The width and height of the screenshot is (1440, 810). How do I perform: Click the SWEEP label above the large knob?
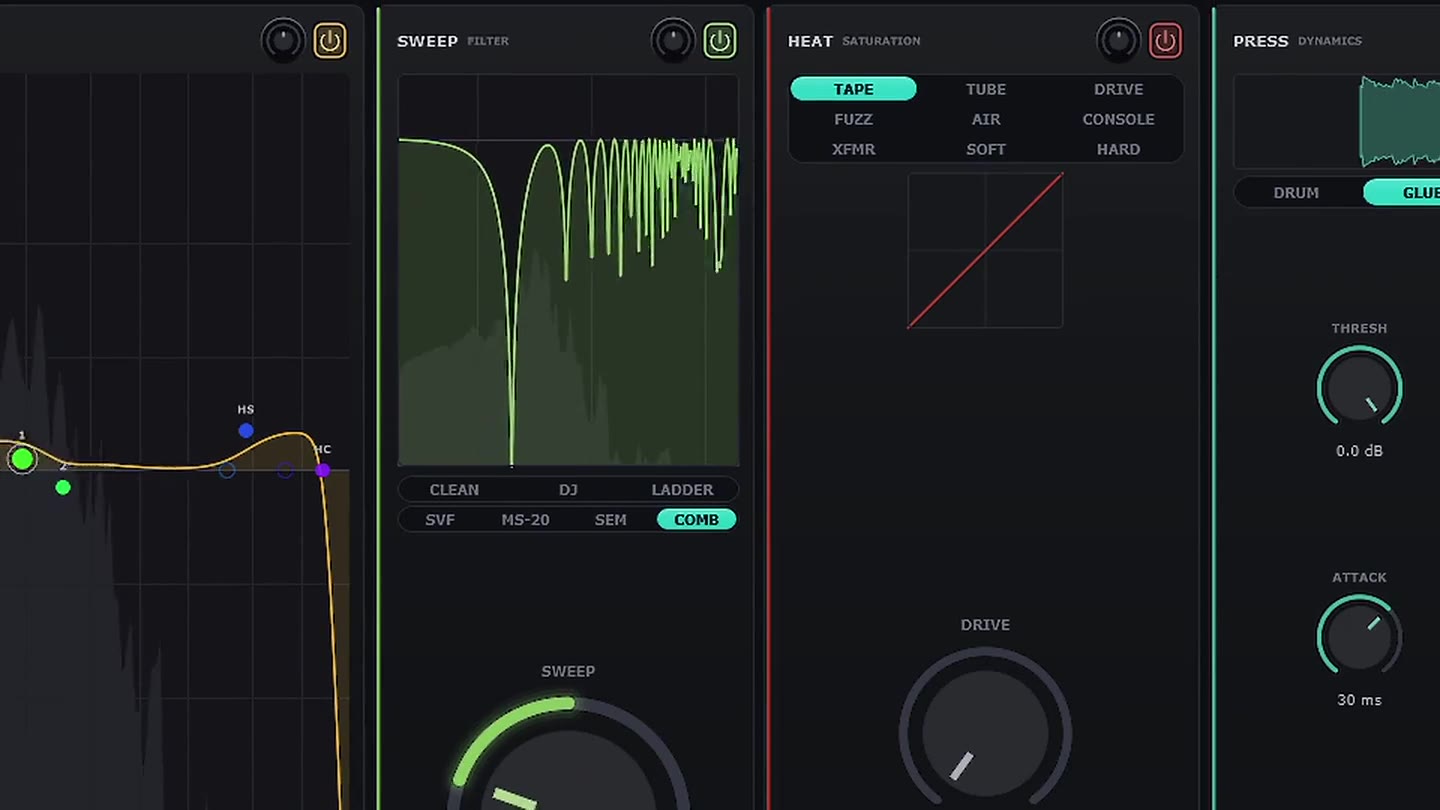568,671
